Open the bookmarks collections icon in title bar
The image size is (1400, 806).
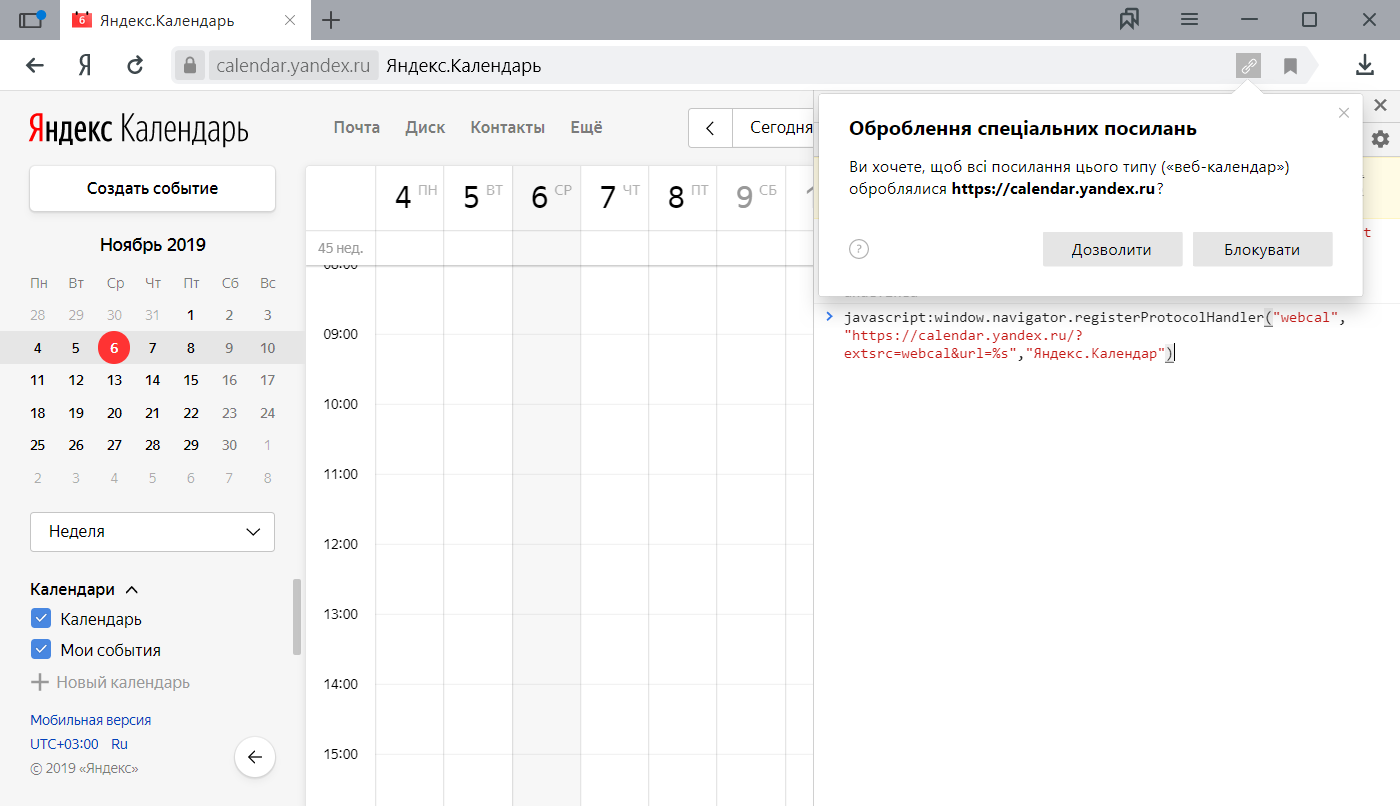(1130, 19)
